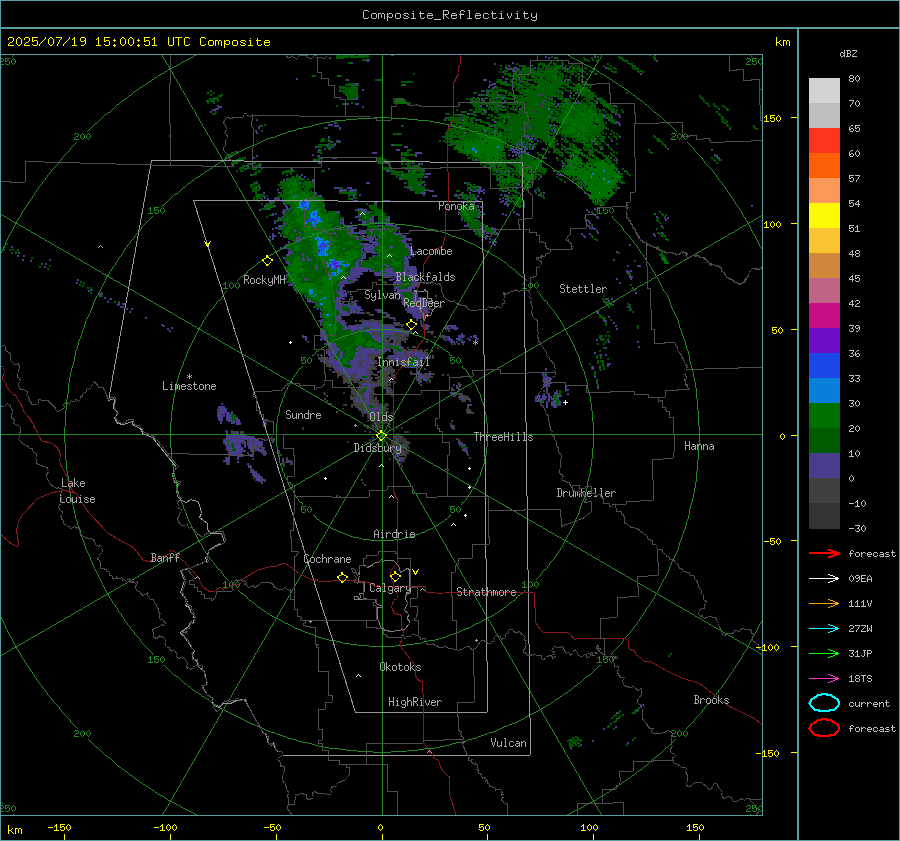Screen dimensions: 900x841
Task: Click the Drumheller label
Action: [x=586, y=493]
